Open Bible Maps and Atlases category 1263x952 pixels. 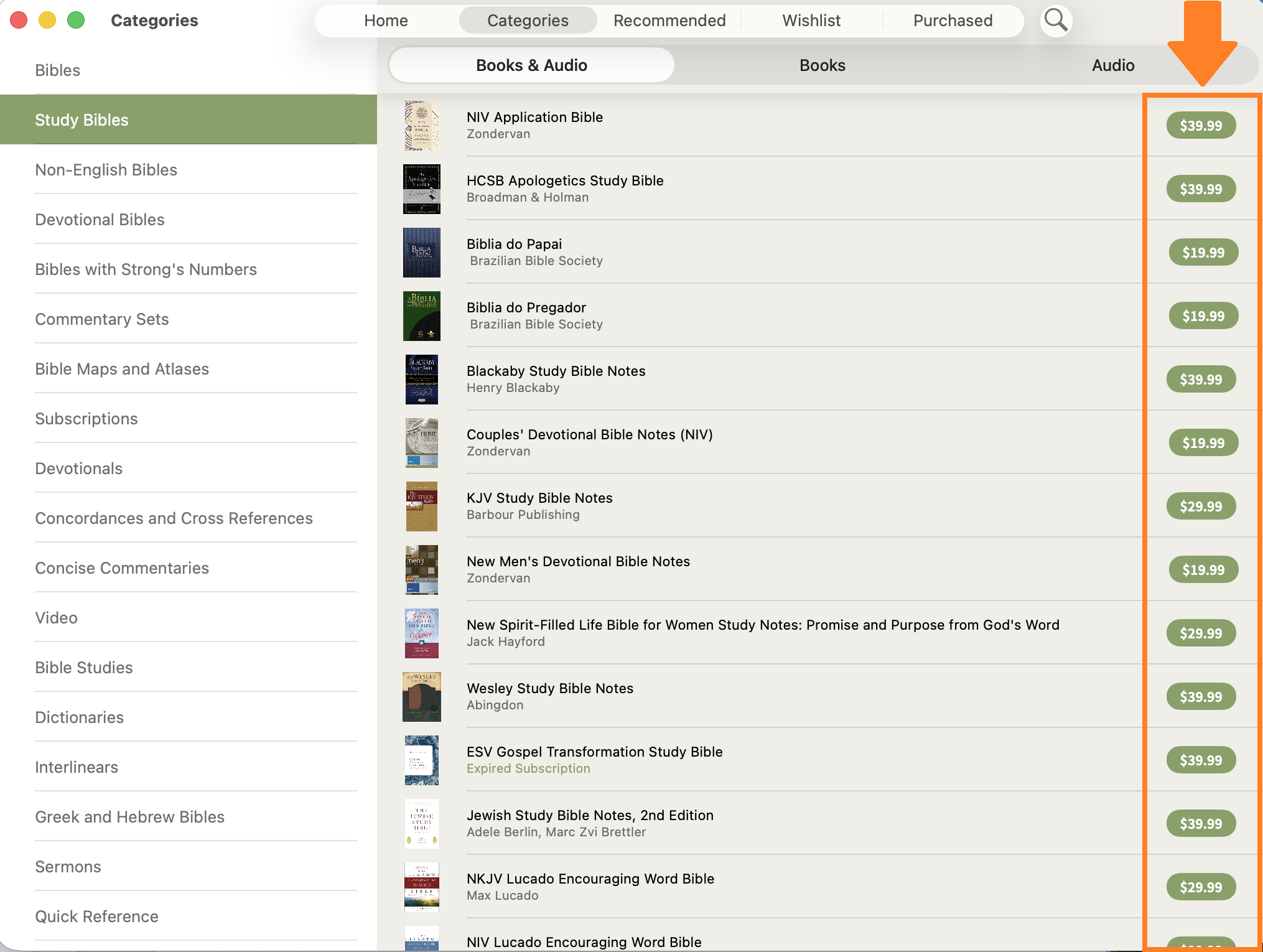click(x=189, y=369)
